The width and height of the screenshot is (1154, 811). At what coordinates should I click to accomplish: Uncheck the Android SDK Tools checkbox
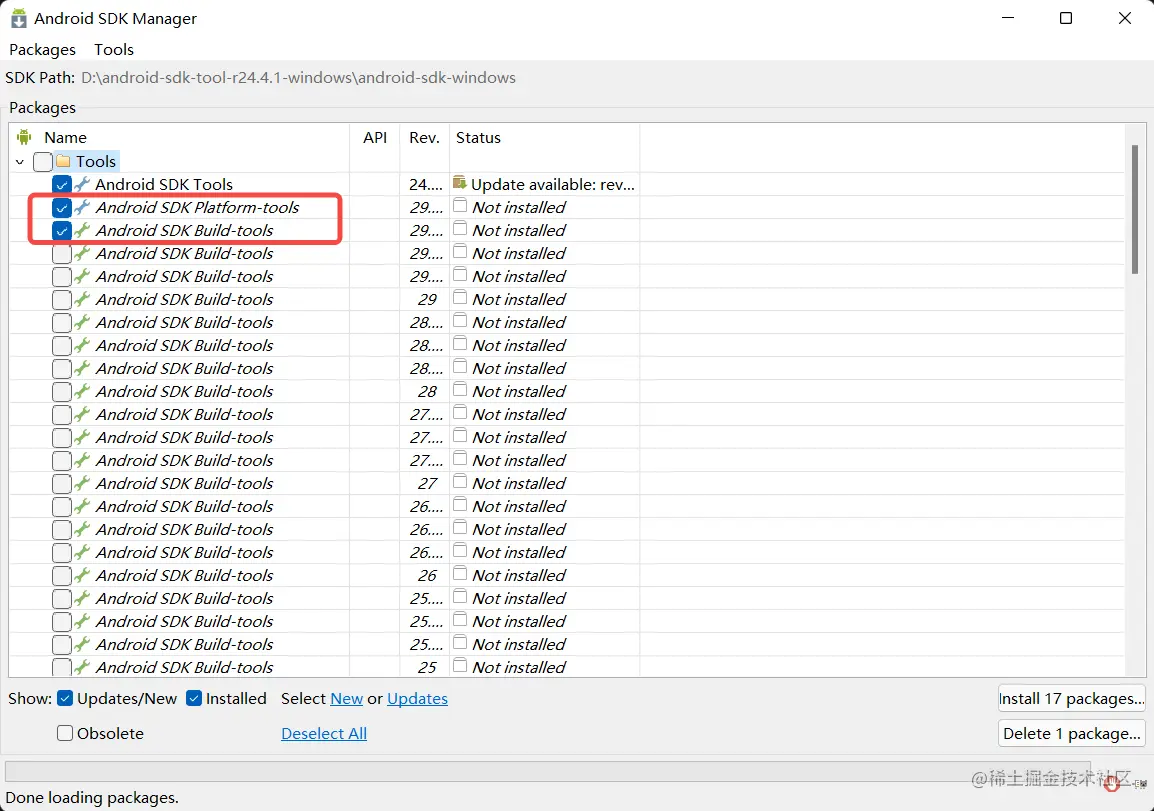tap(62, 184)
